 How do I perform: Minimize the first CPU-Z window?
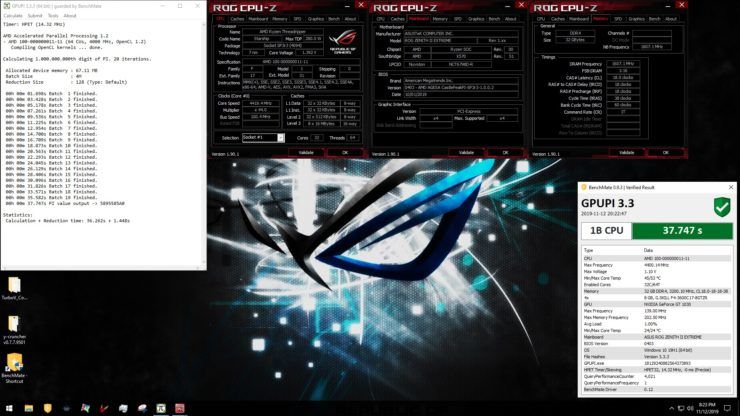[x=347, y=6]
